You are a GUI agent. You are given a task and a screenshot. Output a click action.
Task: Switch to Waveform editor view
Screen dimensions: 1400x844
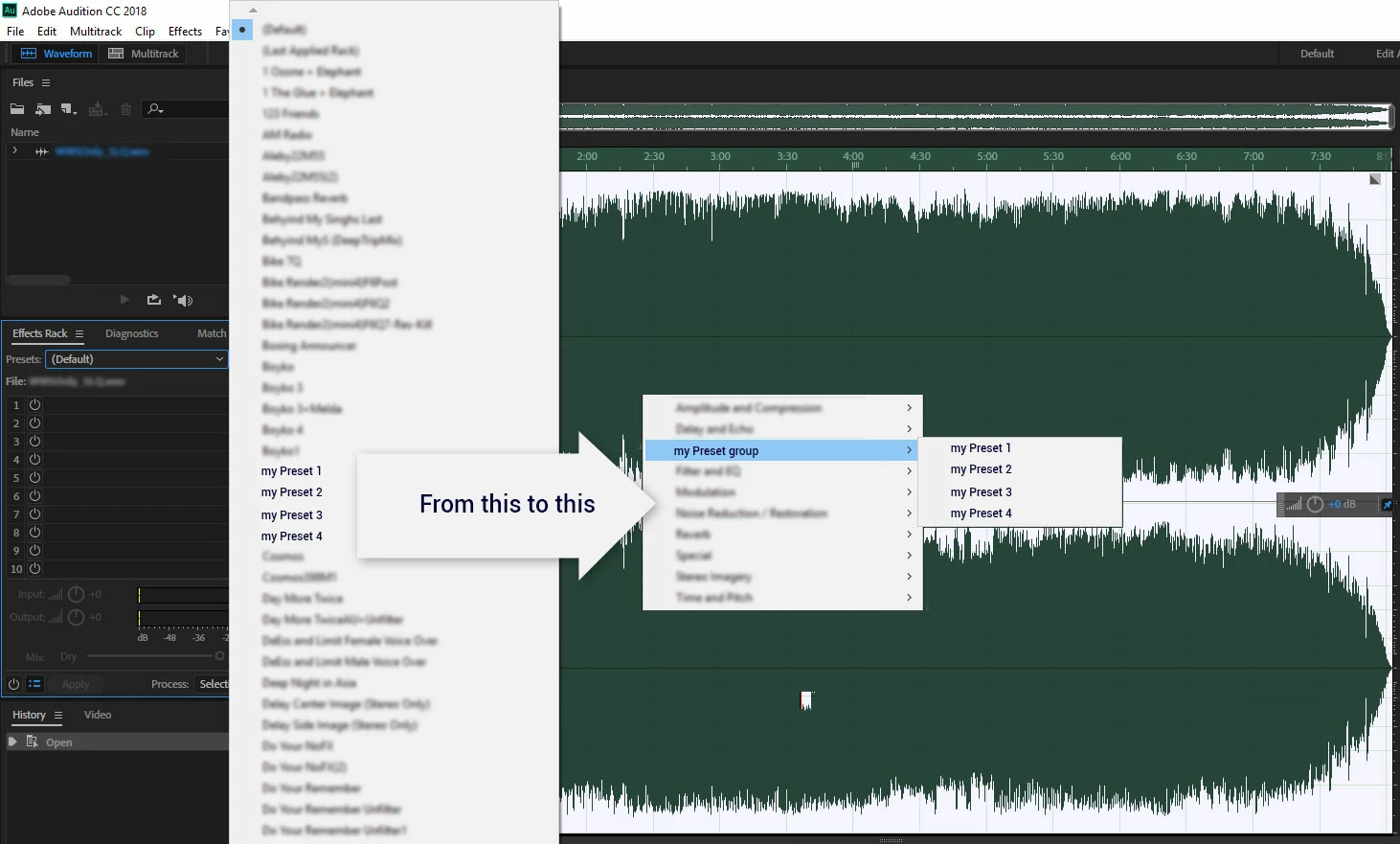click(56, 54)
